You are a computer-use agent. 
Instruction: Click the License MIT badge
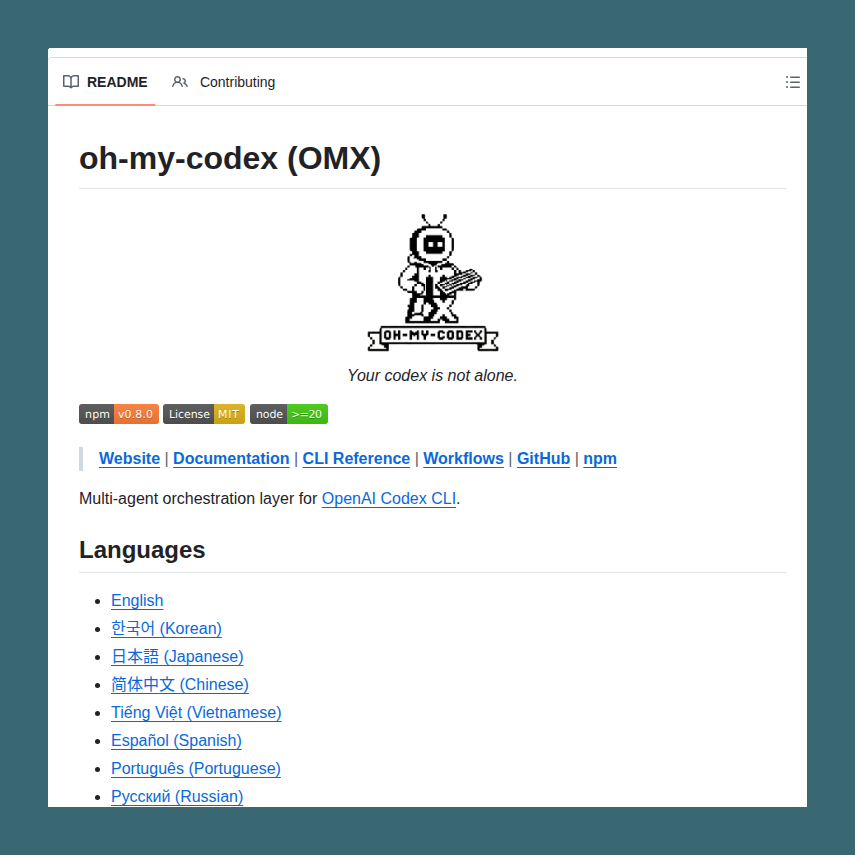pyautogui.click(x=204, y=414)
